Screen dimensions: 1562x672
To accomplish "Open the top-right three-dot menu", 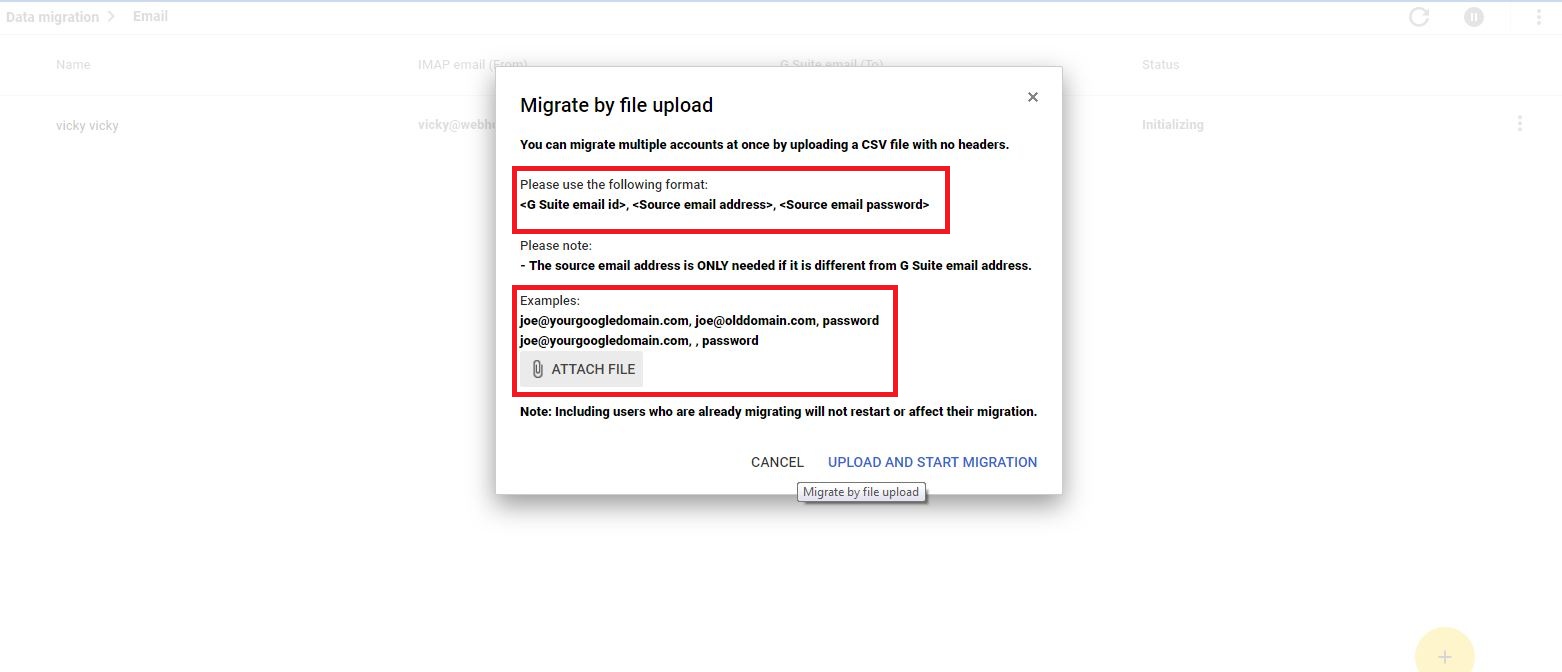I will point(1539,17).
